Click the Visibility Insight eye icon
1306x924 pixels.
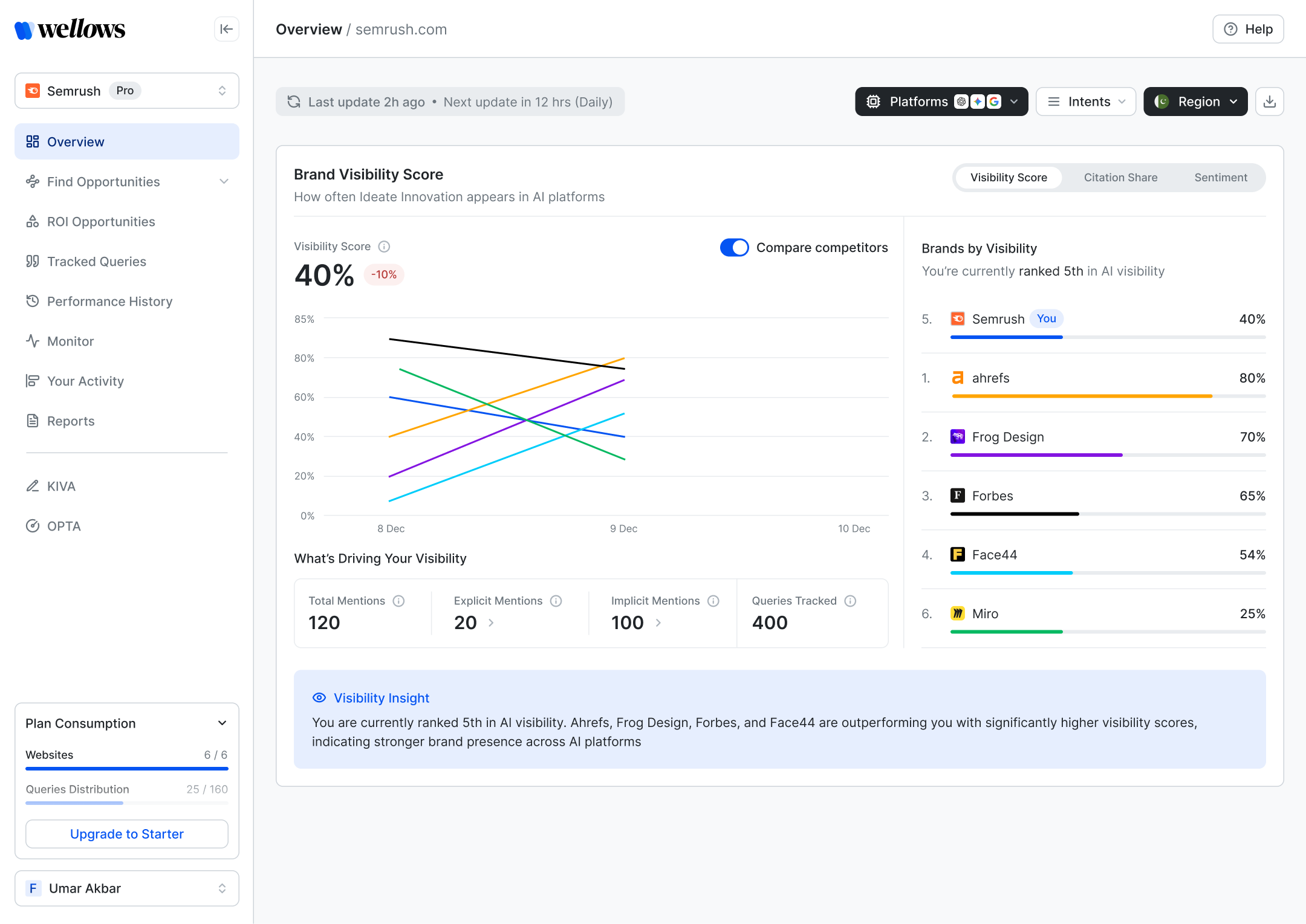319,698
